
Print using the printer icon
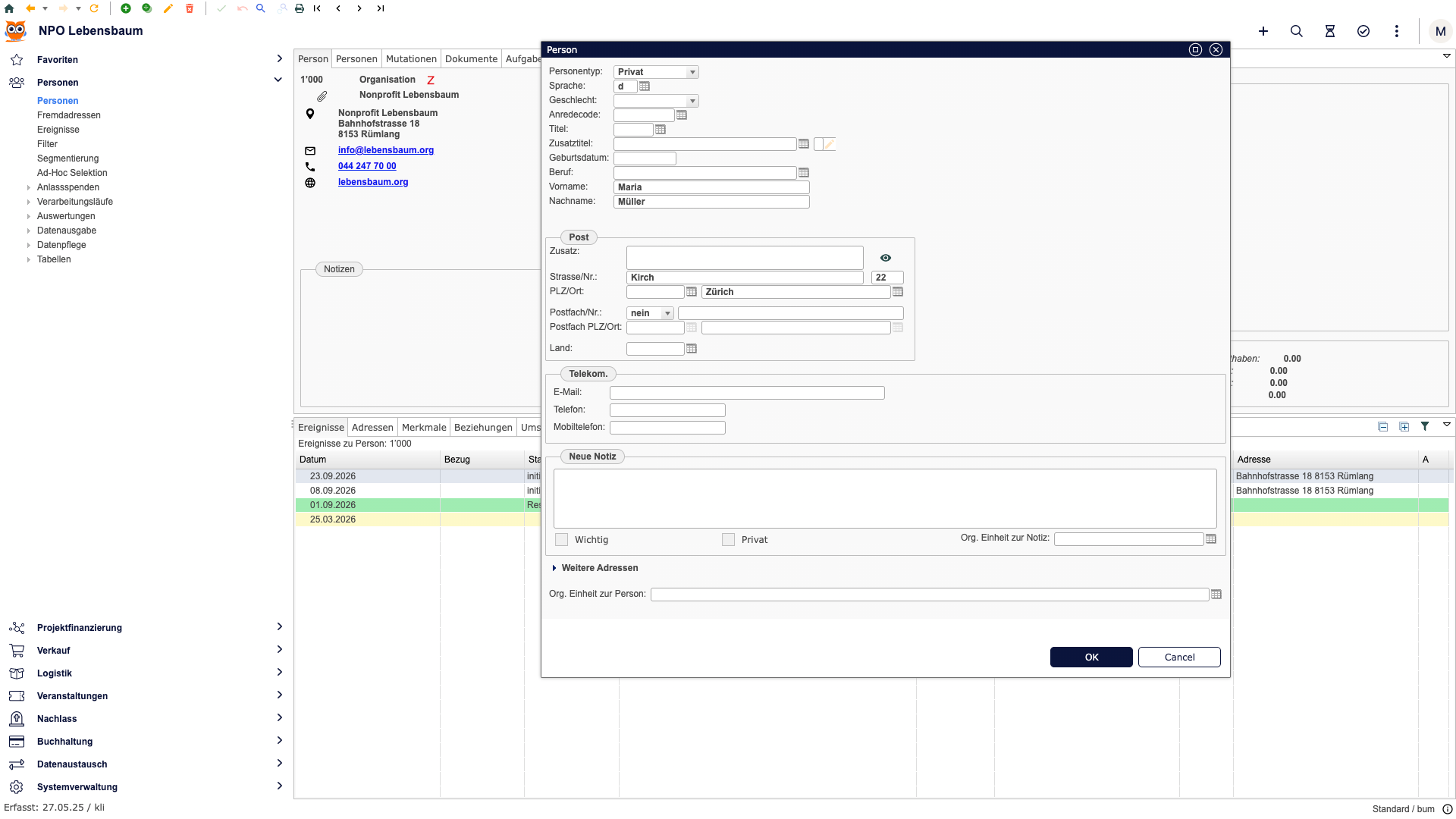click(x=300, y=8)
